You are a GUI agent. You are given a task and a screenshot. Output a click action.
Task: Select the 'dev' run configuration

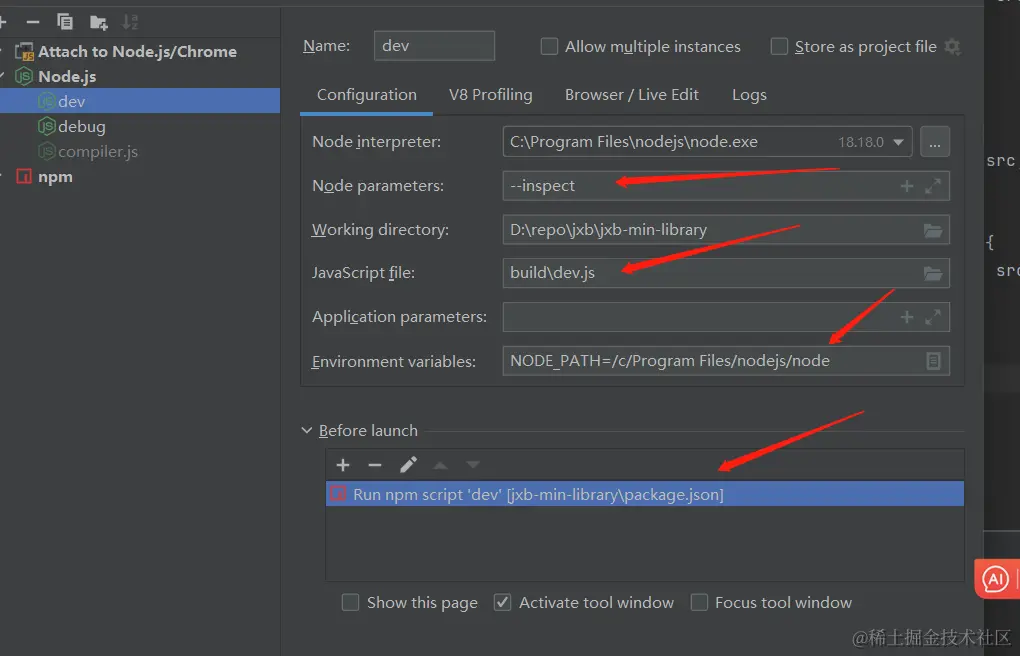(140, 101)
